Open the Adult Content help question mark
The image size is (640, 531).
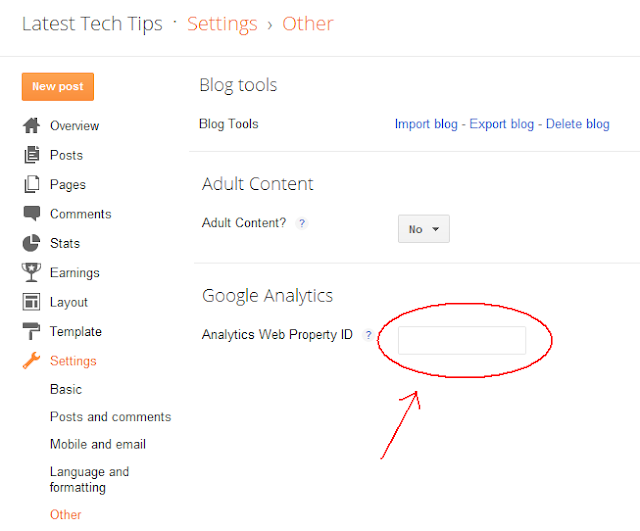[x=302, y=224]
